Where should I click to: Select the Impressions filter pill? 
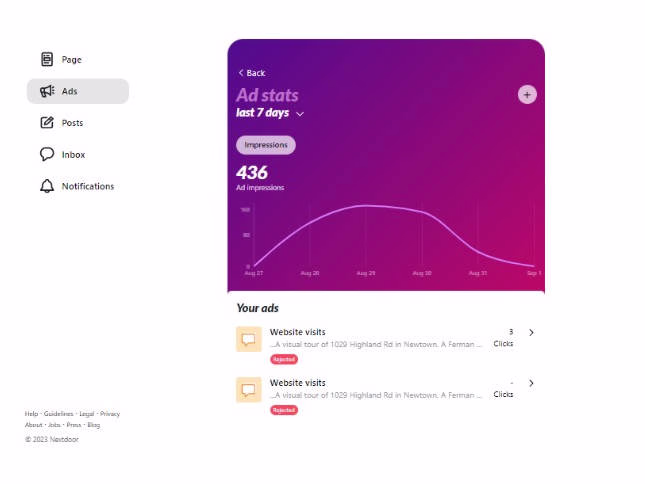(266, 145)
